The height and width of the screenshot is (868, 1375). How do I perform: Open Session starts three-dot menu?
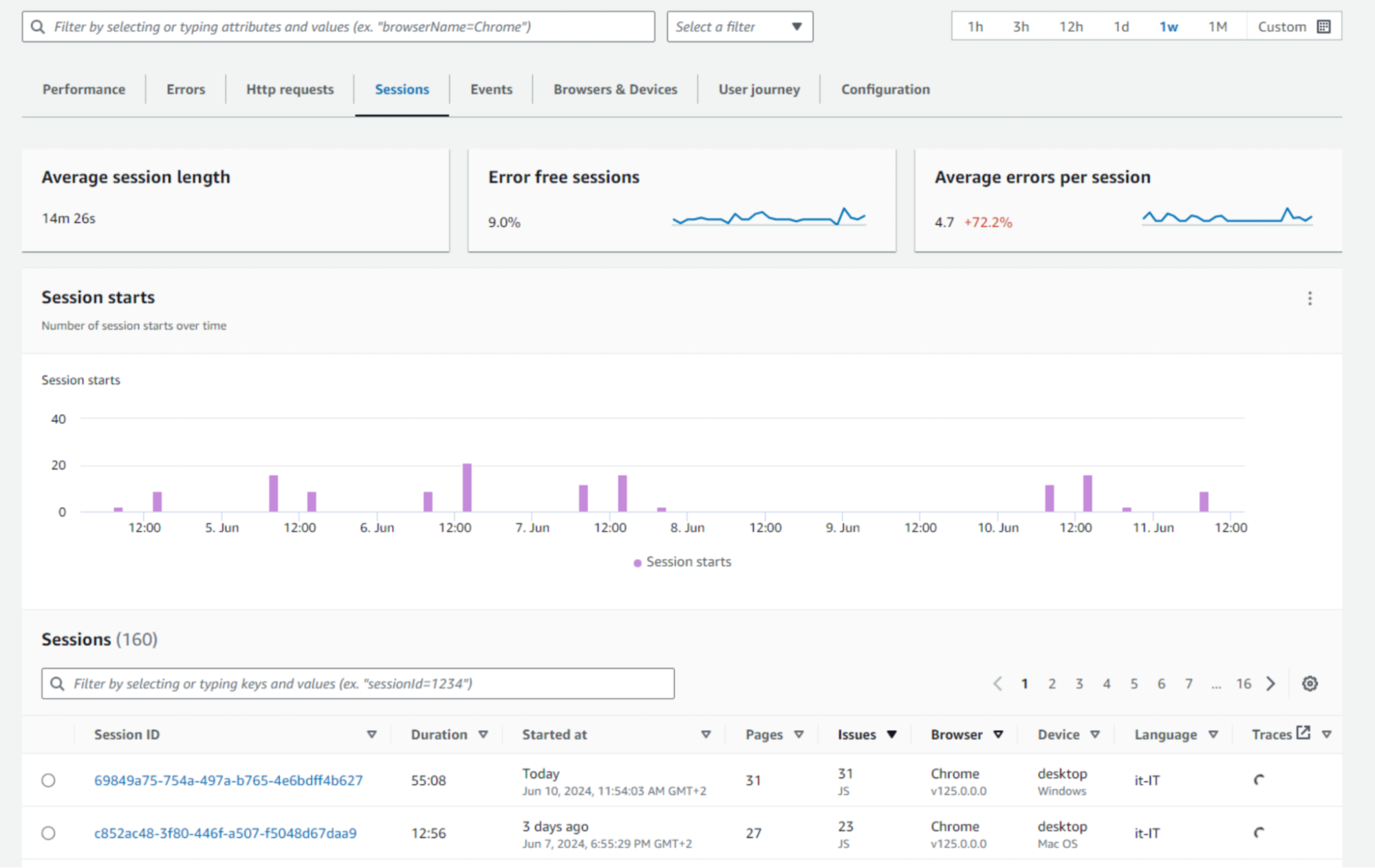[x=1310, y=299]
